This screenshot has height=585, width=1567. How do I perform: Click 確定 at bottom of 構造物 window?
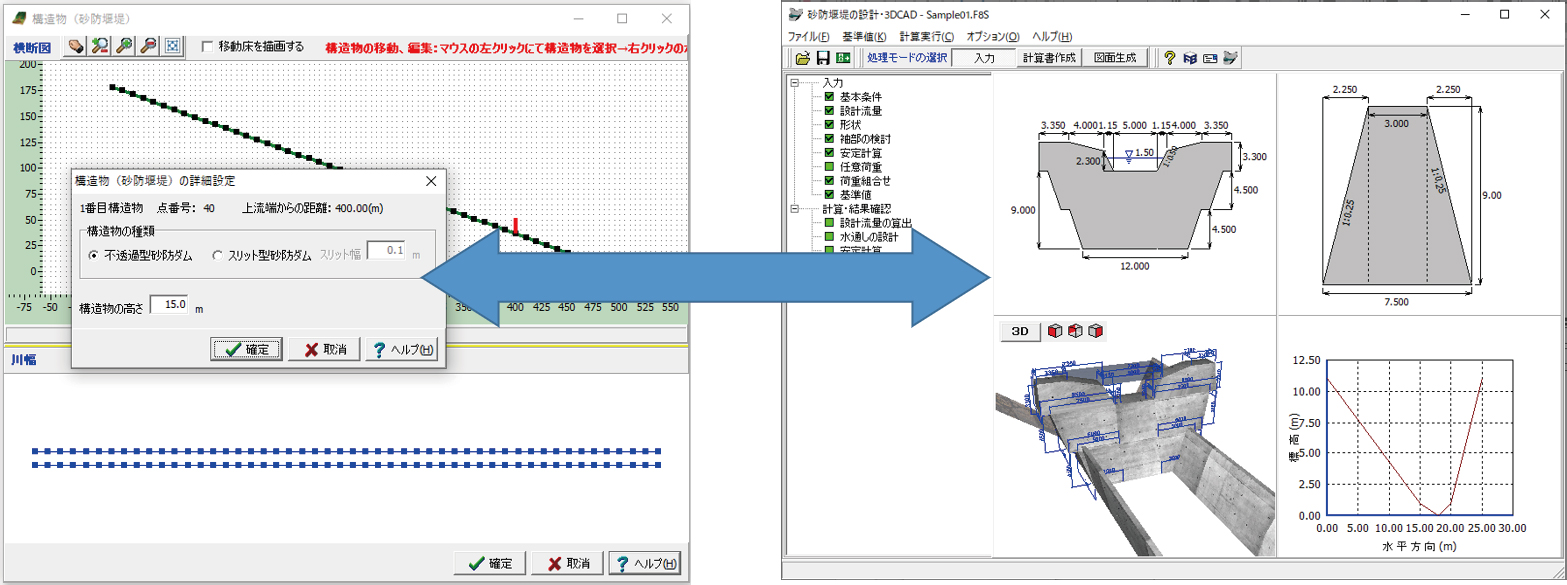[x=490, y=563]
